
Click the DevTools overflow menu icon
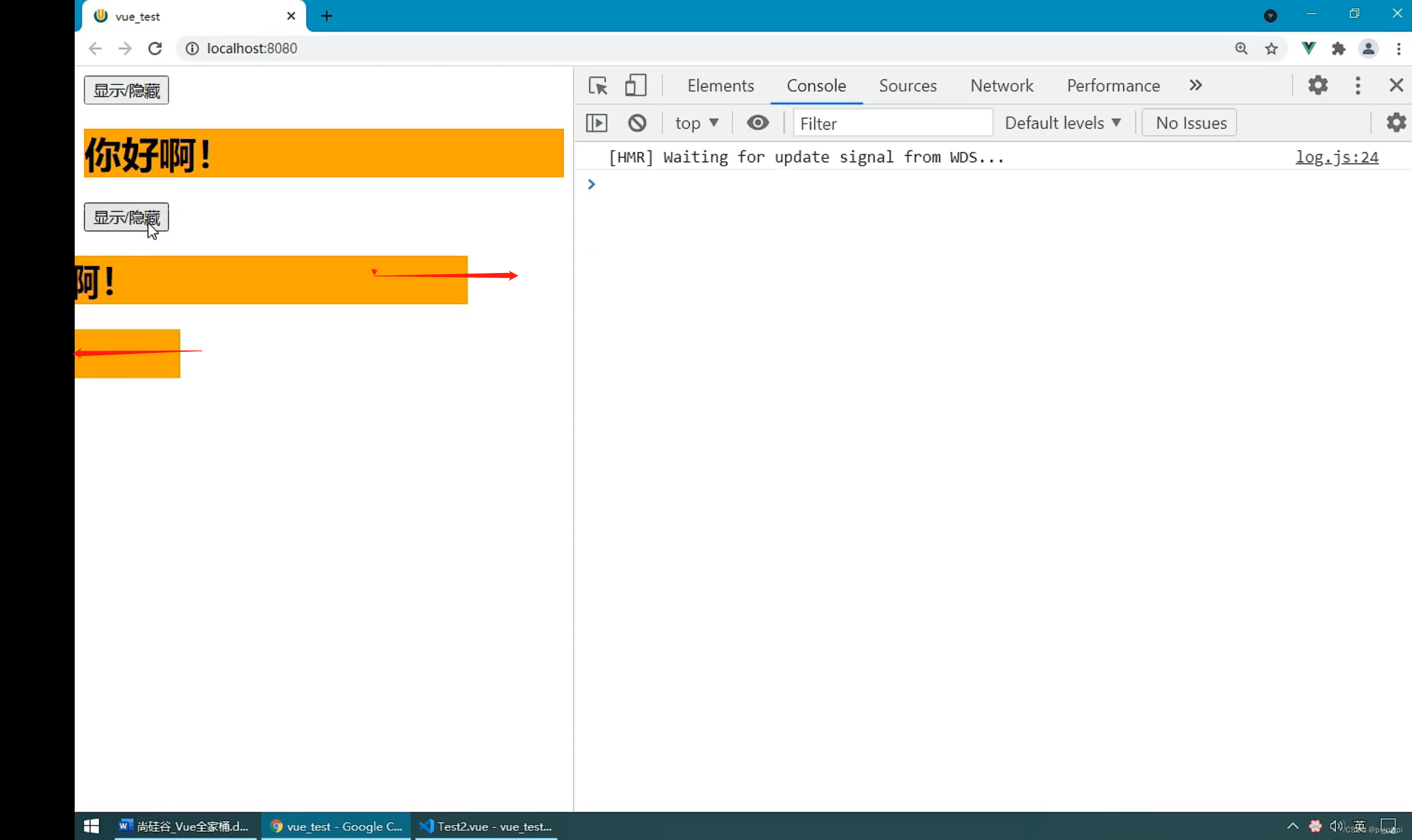pos(1357,85)
